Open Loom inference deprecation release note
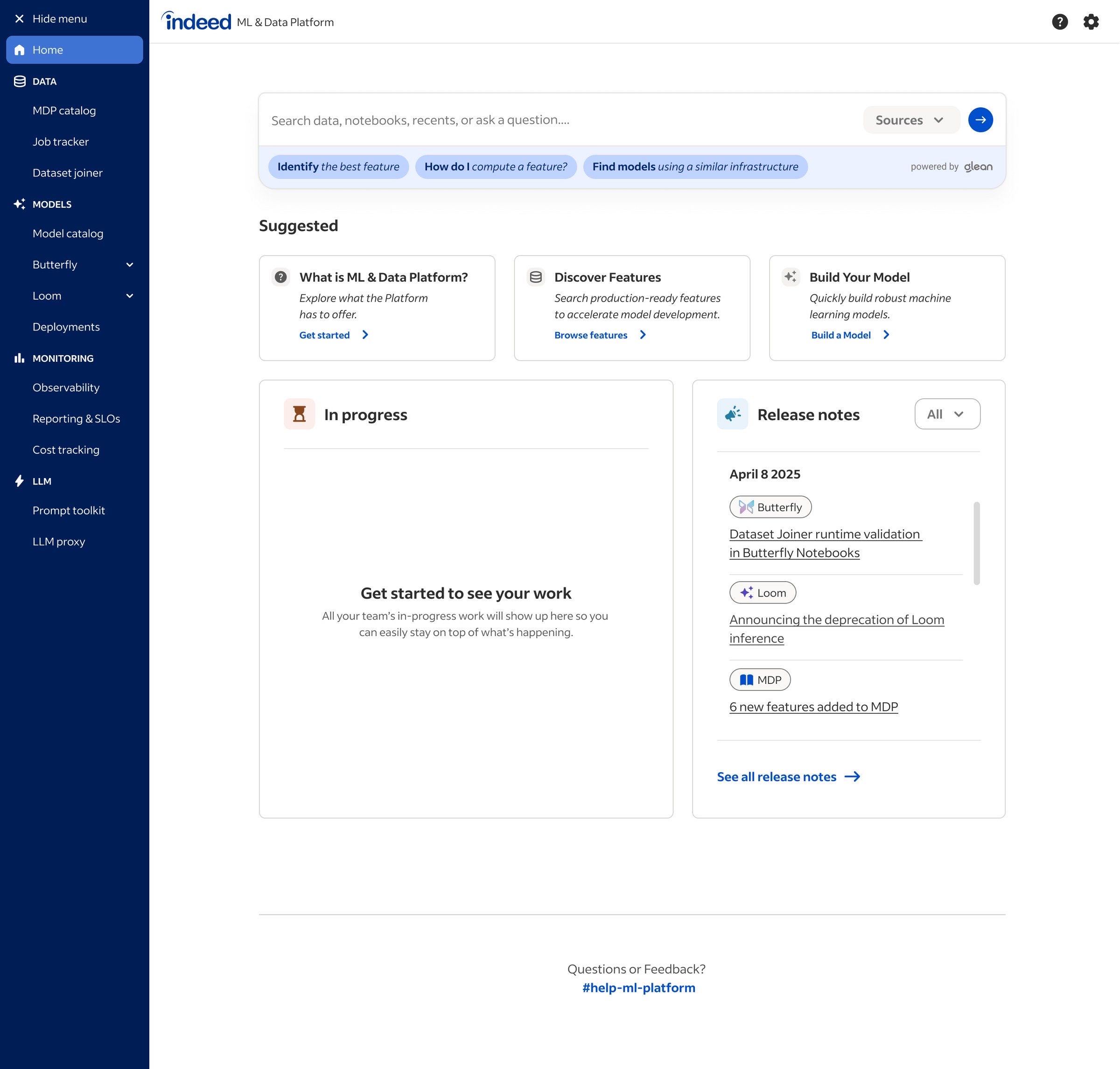This screenshot has height=1069, width=1120. pos(837,628)
